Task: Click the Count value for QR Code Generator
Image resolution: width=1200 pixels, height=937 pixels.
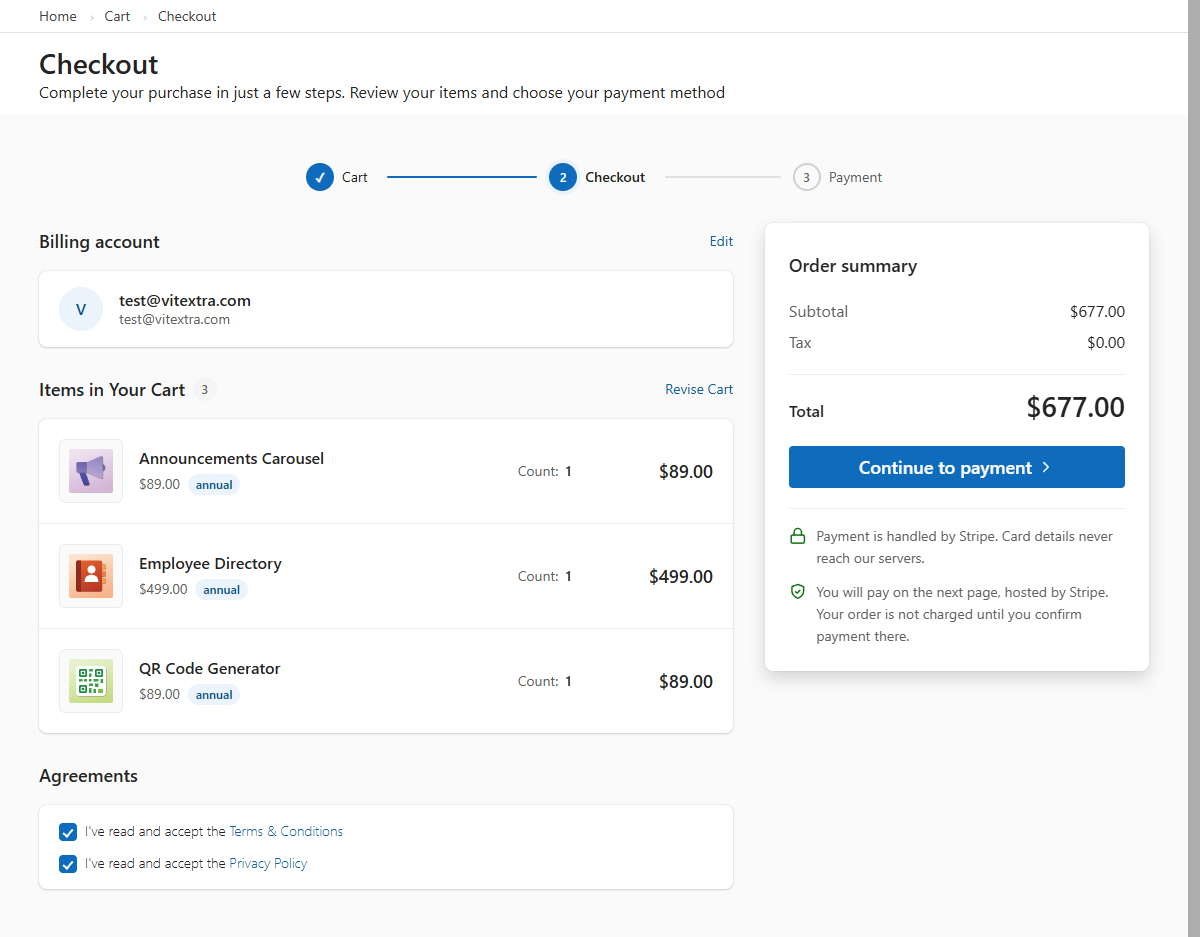Action: pyautogui.click(x=568, y=681)
